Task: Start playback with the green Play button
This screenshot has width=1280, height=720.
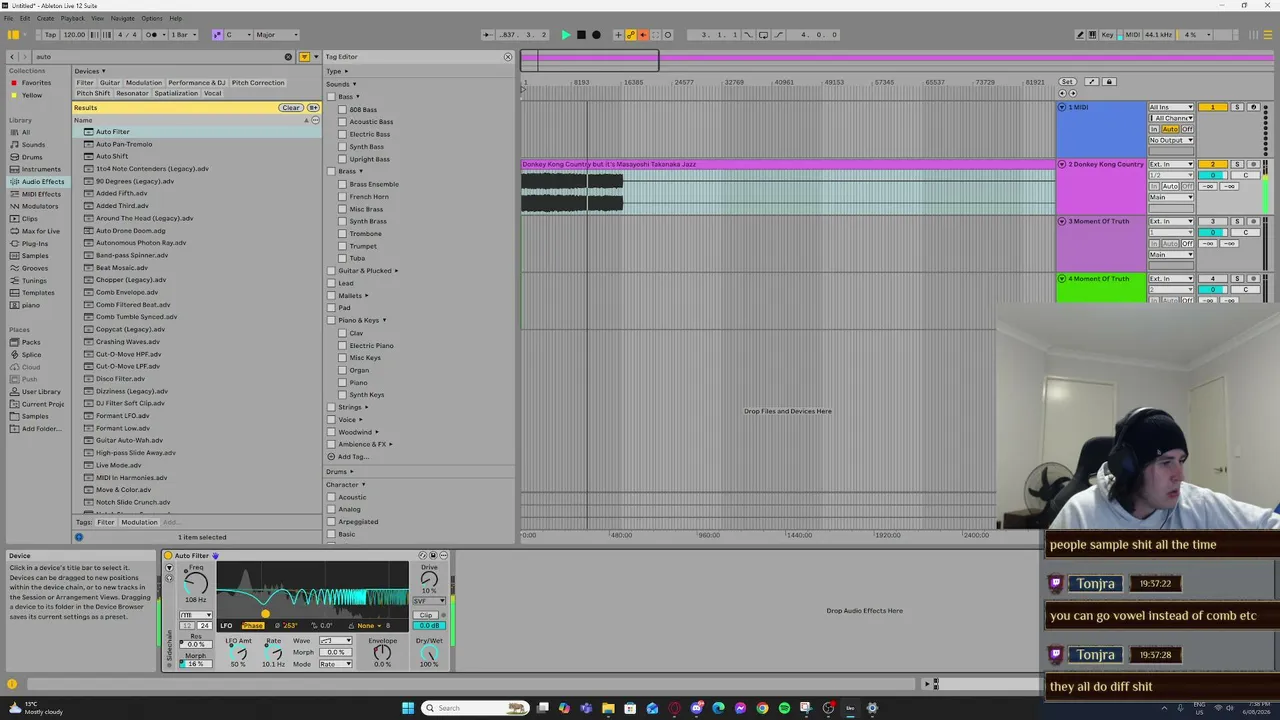Action: 566,35
